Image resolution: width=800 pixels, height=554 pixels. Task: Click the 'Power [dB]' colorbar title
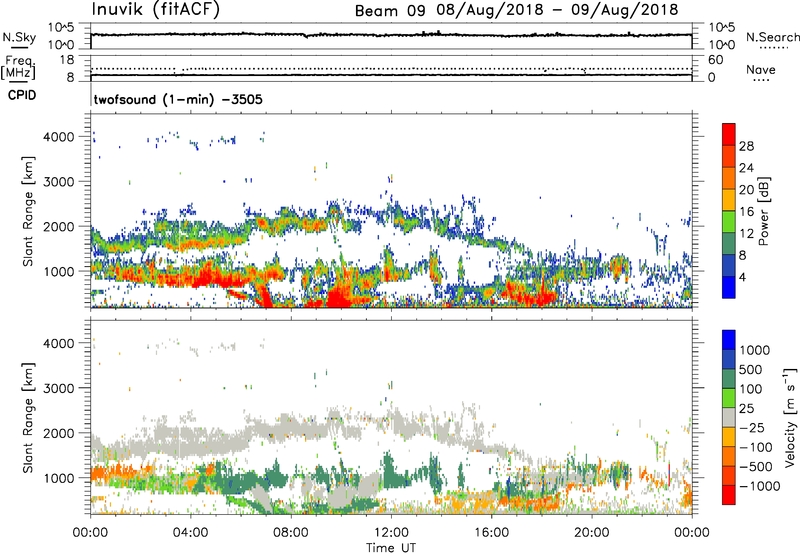pos(764,211)
